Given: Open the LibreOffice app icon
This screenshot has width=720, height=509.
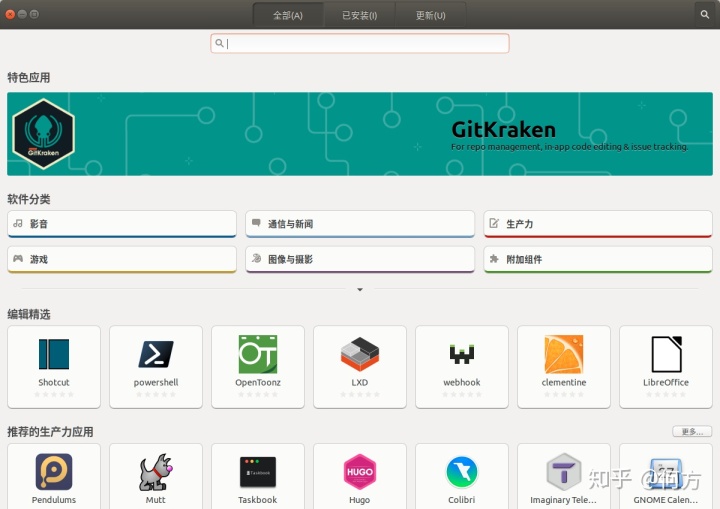Looking at the screenshot, I should 666,354.
